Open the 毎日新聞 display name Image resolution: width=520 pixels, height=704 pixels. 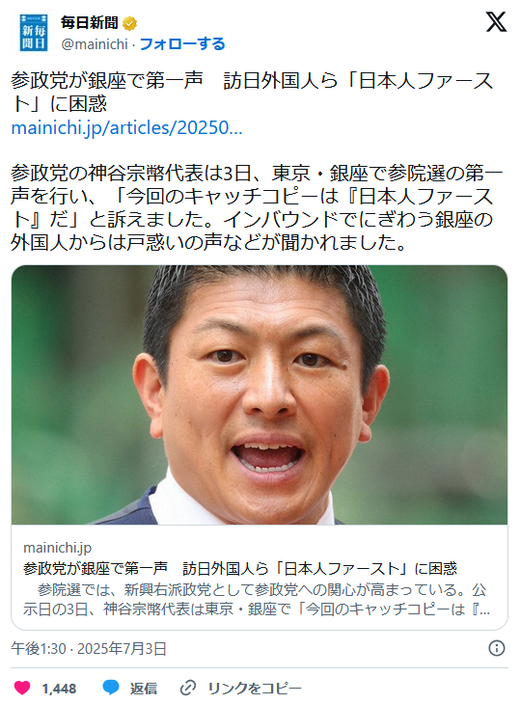(x=90, y=22)
